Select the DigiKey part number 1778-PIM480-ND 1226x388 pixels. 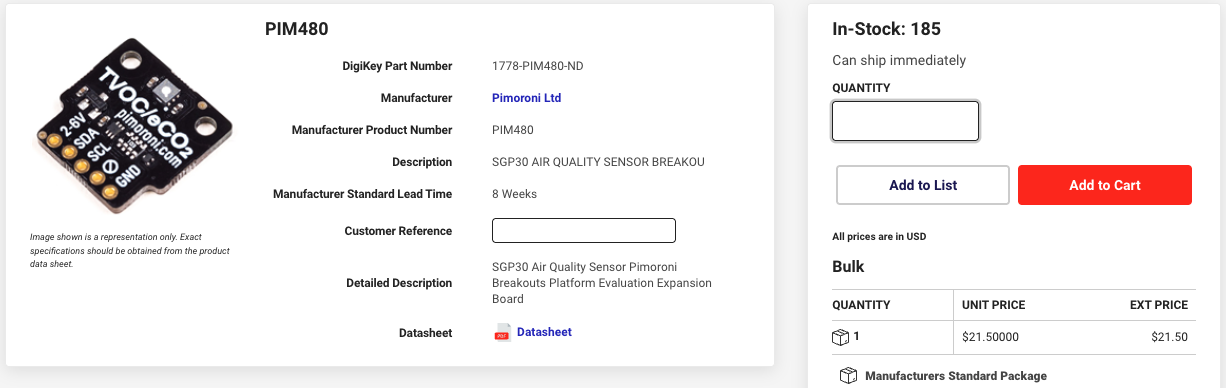click(x=538, y=66)
